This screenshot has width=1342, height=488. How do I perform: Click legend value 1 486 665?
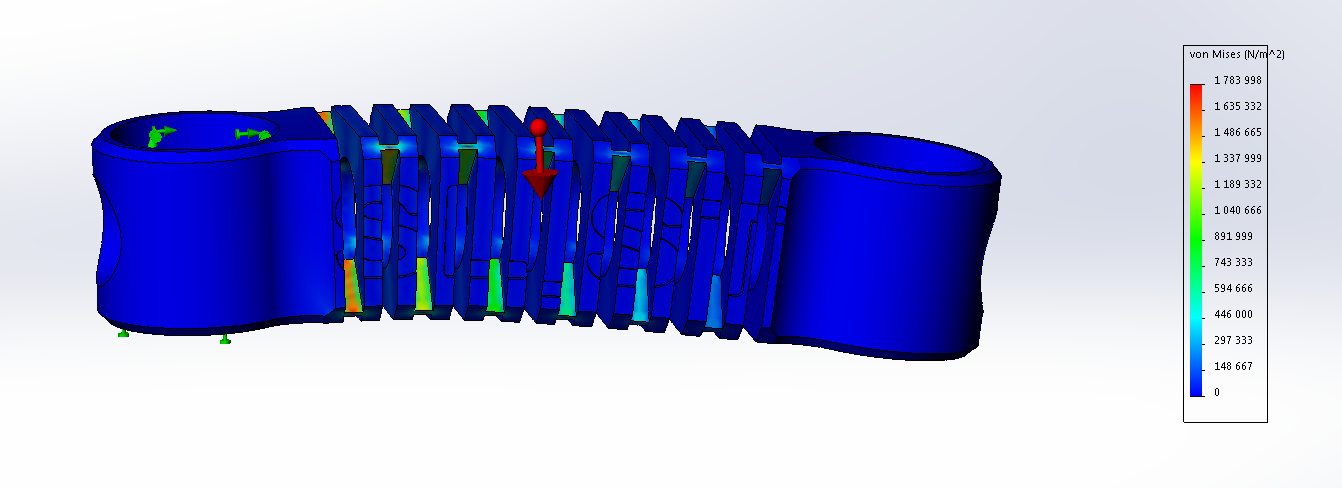click(1238, 132)
